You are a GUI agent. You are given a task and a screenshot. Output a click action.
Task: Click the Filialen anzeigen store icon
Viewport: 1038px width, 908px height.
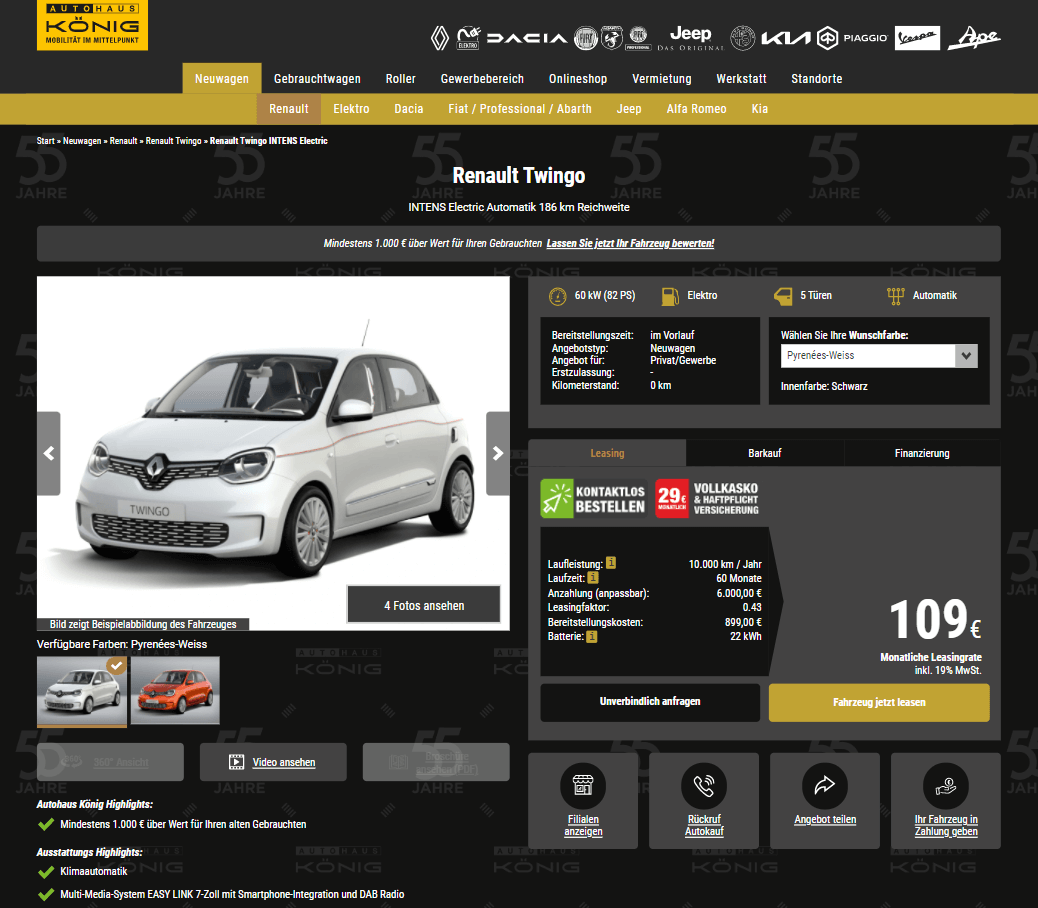[x=583, y=786]
